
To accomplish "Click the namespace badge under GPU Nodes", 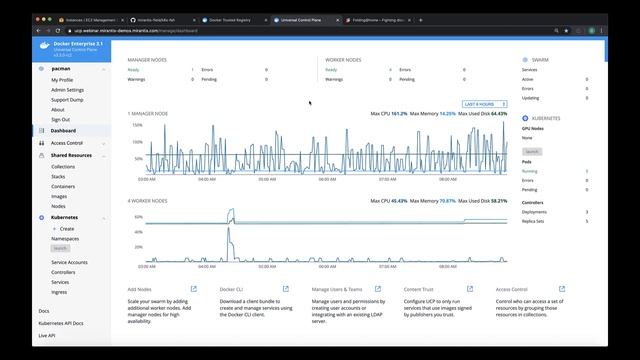I will 532,151.
